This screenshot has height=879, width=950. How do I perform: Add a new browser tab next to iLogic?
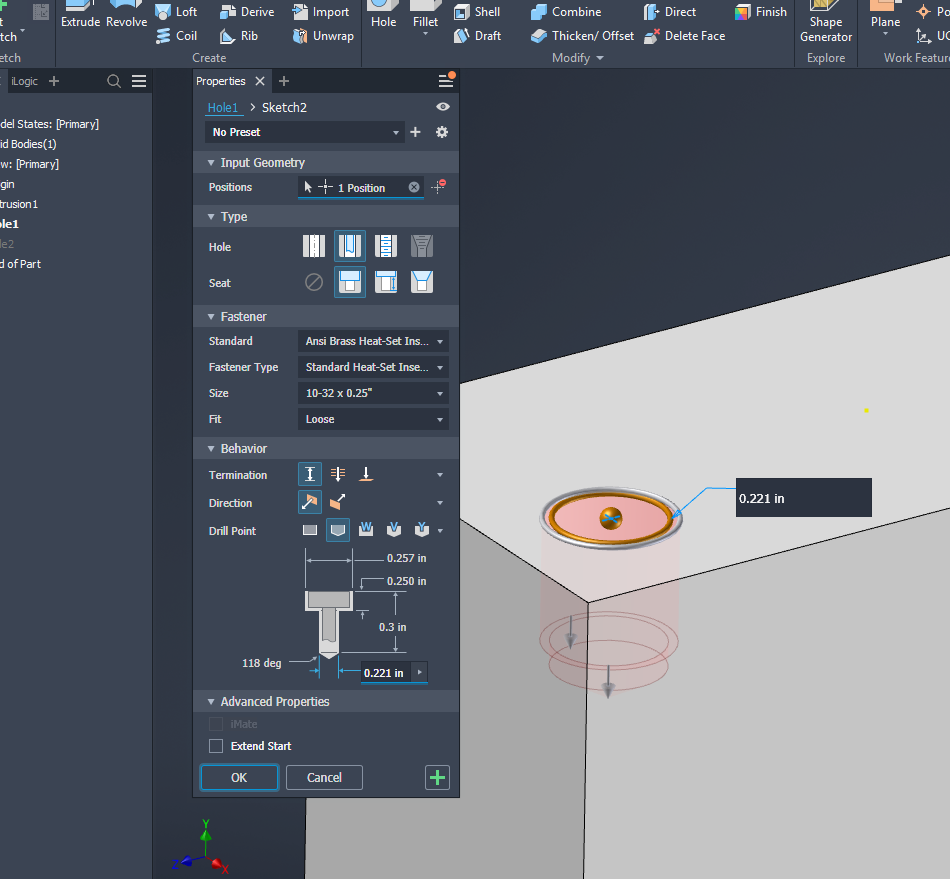point(54,81)
